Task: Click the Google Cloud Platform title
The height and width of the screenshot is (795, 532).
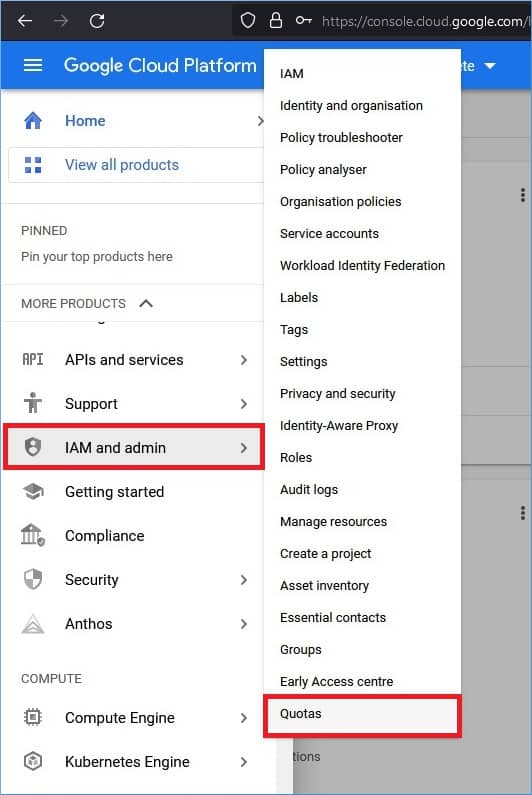Action: point(160,66)
